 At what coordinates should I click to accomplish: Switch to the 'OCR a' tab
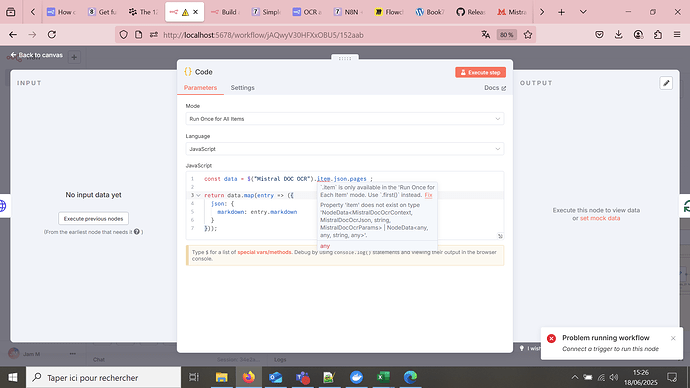[307, 12]
